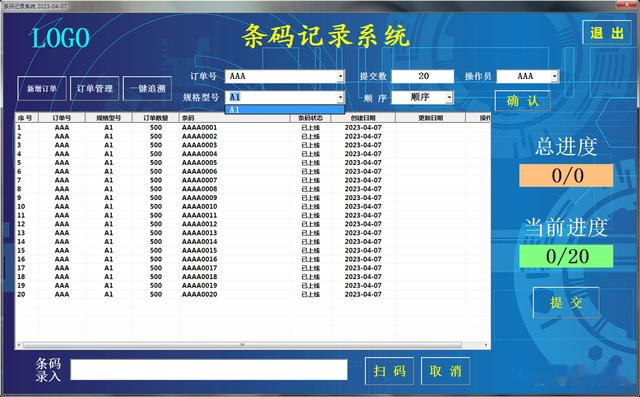Select barcode cell AAAA0013

coord(200,233)
